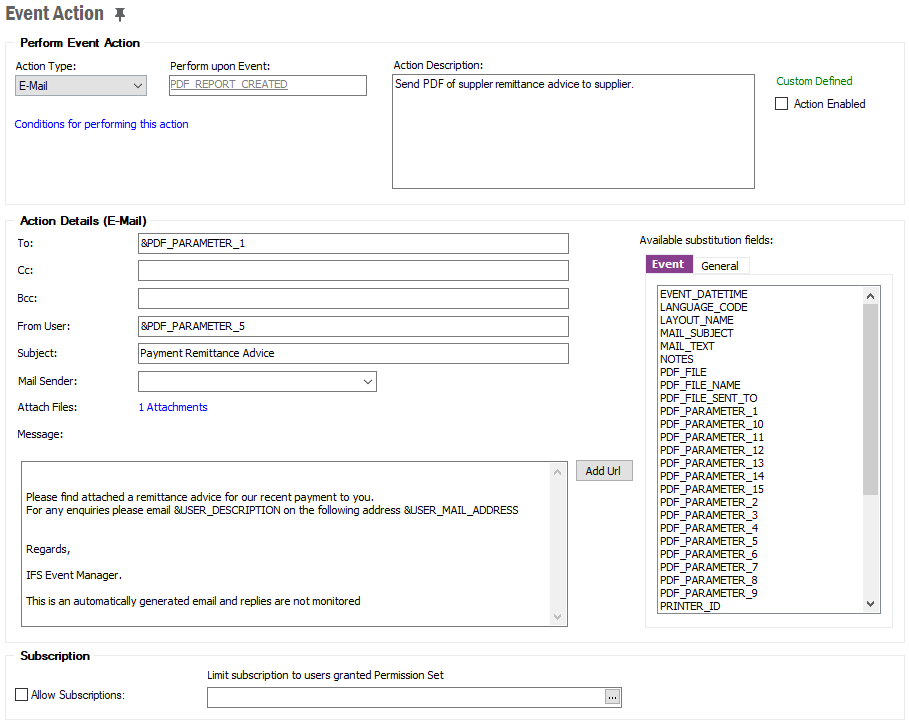Screen dimensions: 909x724
Task: Enable the Action Enabled checkbox
Action: pyautogui.click(x=782, y=104)
